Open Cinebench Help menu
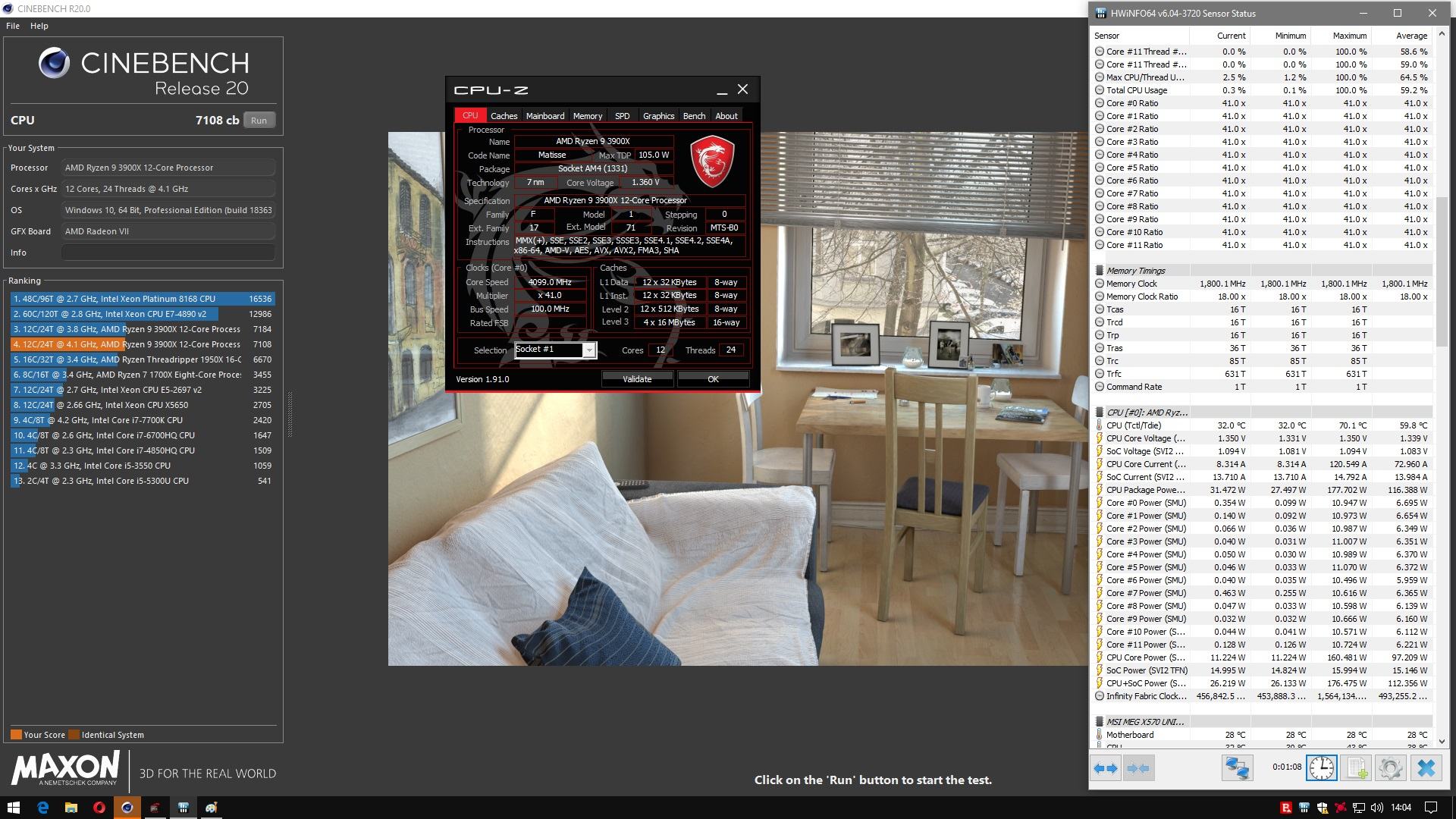This screenshot has width=1456, height=819. click(39, 26)
